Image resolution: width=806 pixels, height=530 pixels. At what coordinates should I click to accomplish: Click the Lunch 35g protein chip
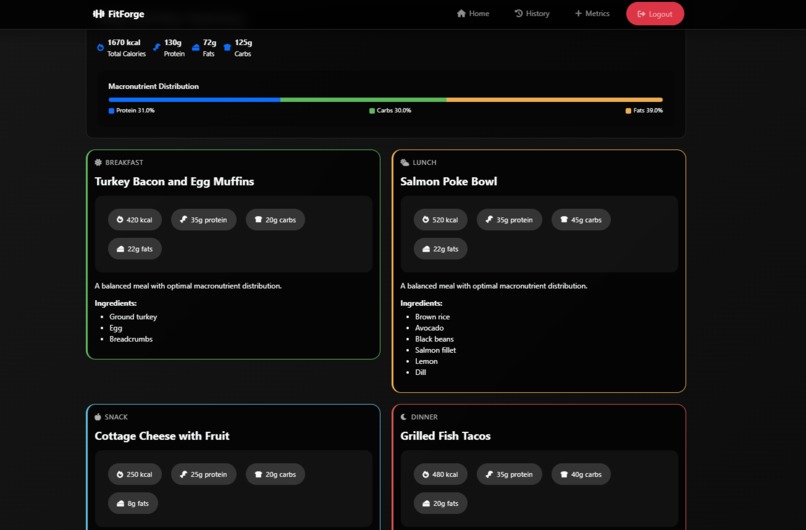(x=509, y=220)
